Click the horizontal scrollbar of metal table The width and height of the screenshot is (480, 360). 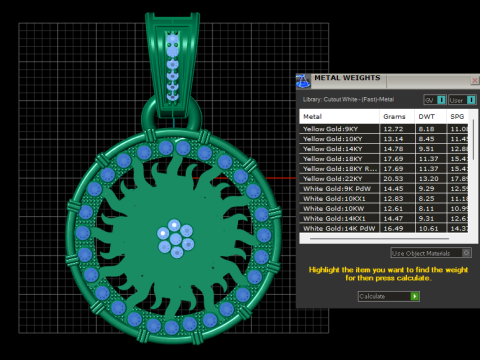pyautogui.click(x=379, y=239)
